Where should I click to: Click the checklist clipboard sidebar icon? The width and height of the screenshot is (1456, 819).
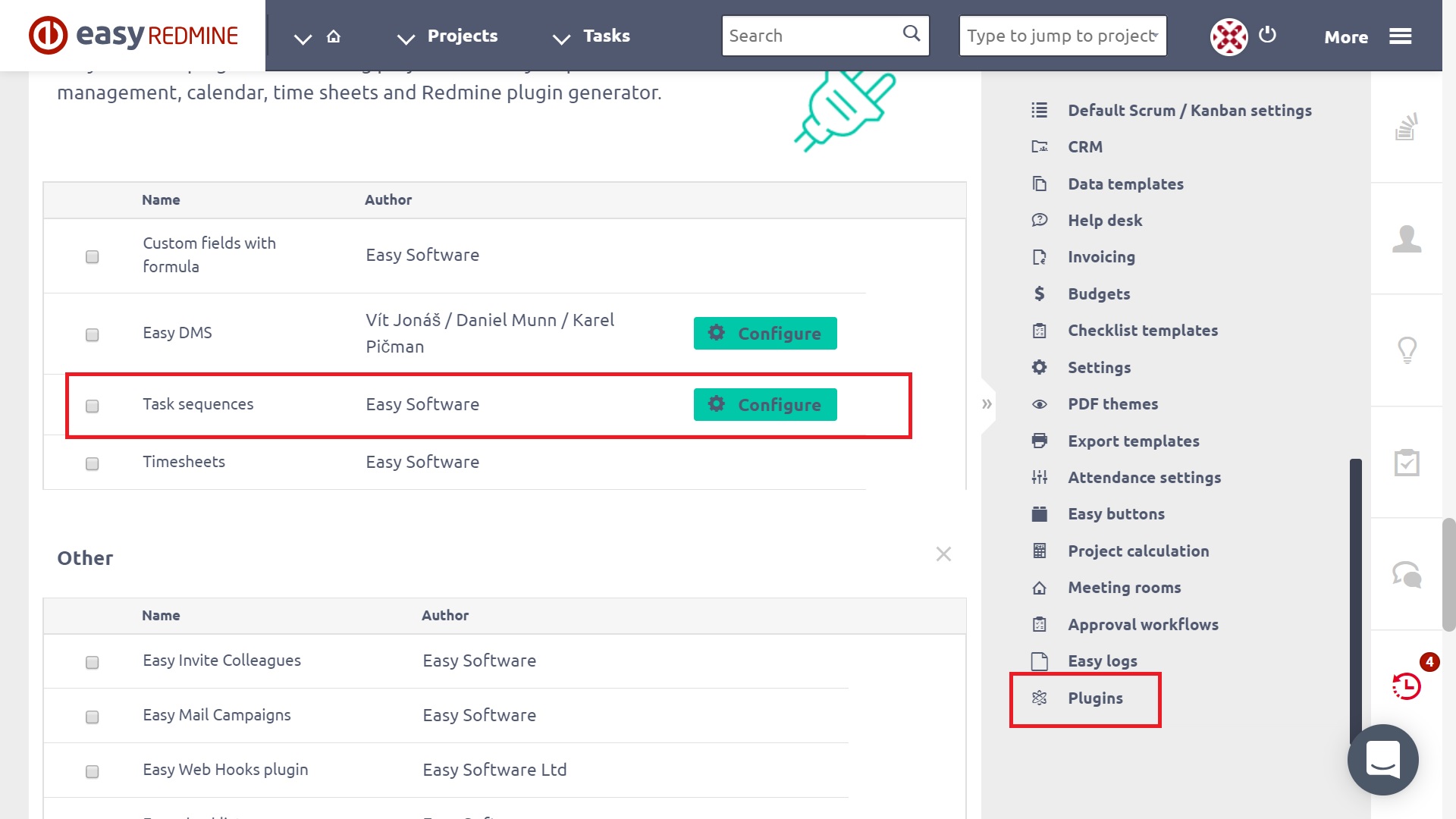(x=1407, y=462)
